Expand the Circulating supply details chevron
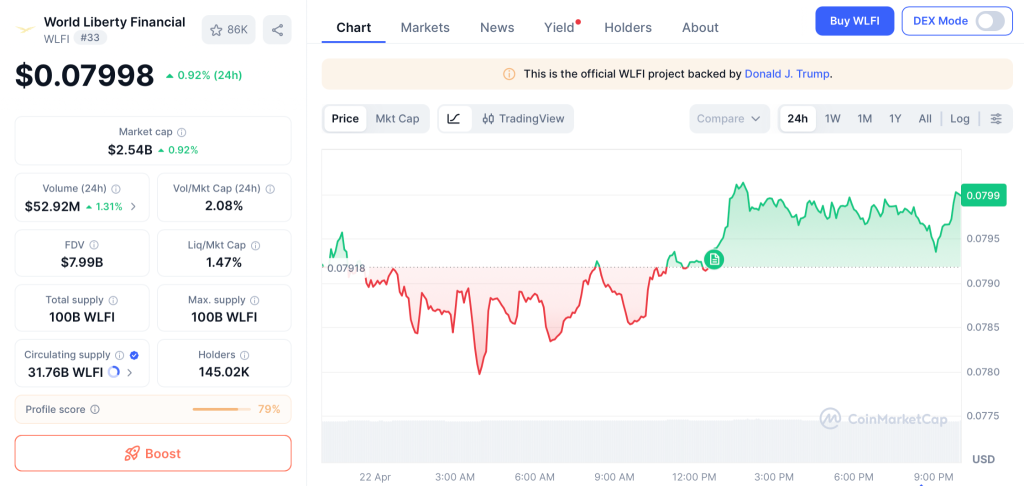The width and height of the screenshot is (1024, 486). [130, 373]
